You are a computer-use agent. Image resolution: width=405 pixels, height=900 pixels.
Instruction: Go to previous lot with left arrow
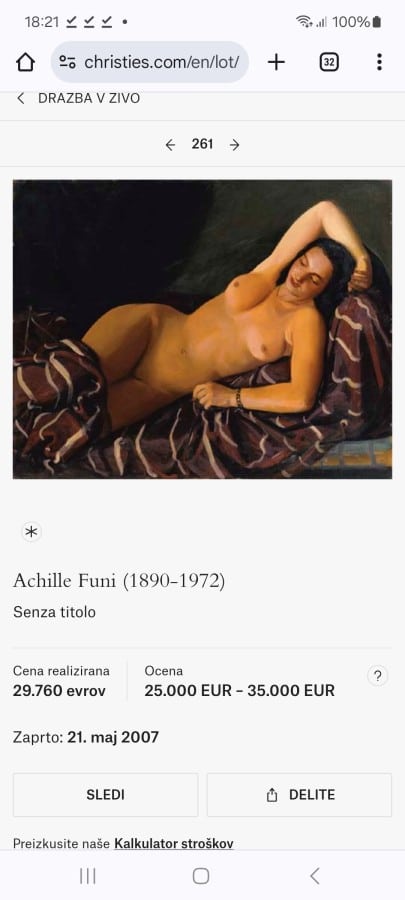click(x=170, y=145)
